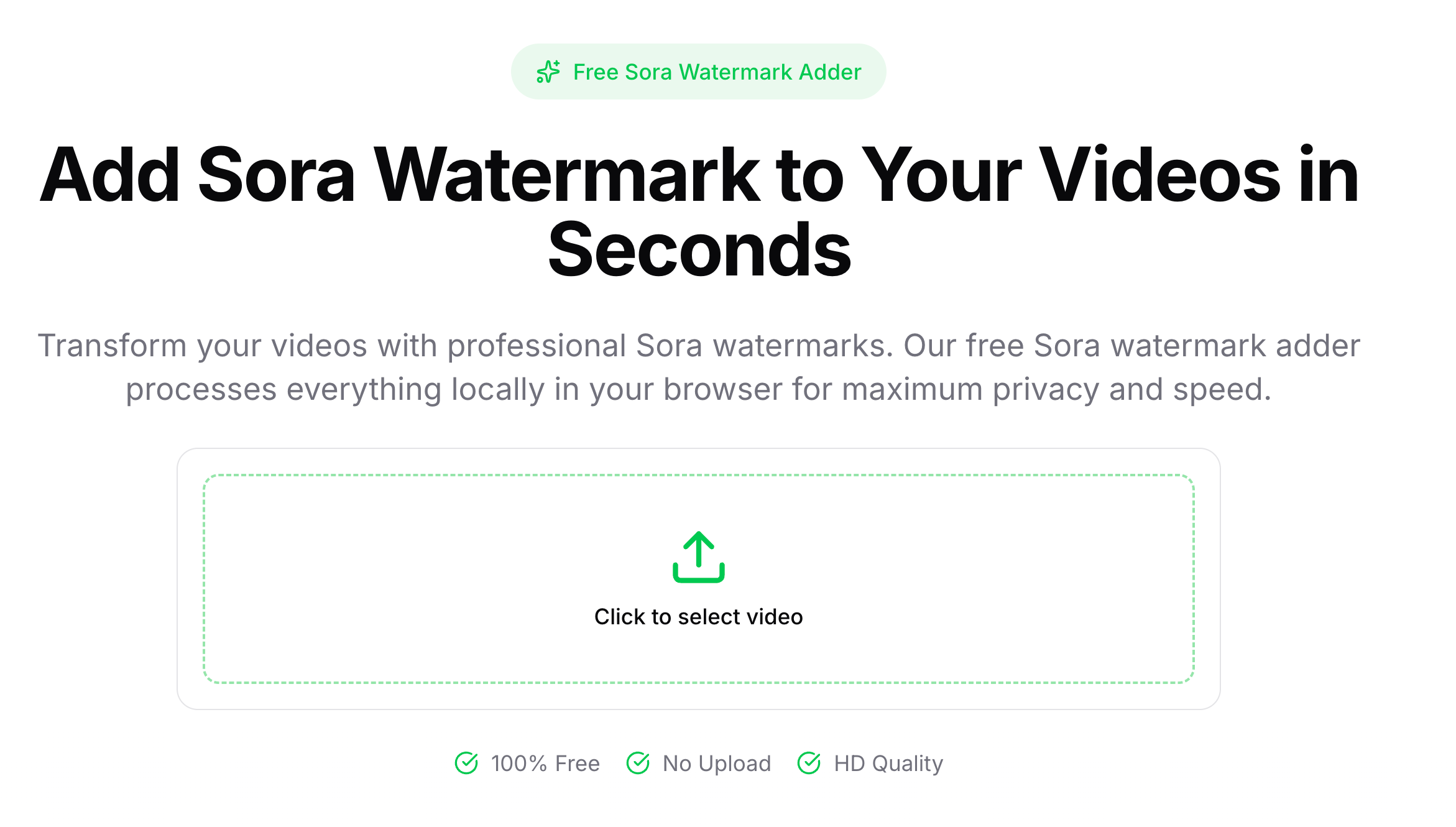This screenshot has width=1456, height=827.
Task: Click the Free Sora Watermark Adder badge text
Action: pyautogui.click(x=717, y=72)
